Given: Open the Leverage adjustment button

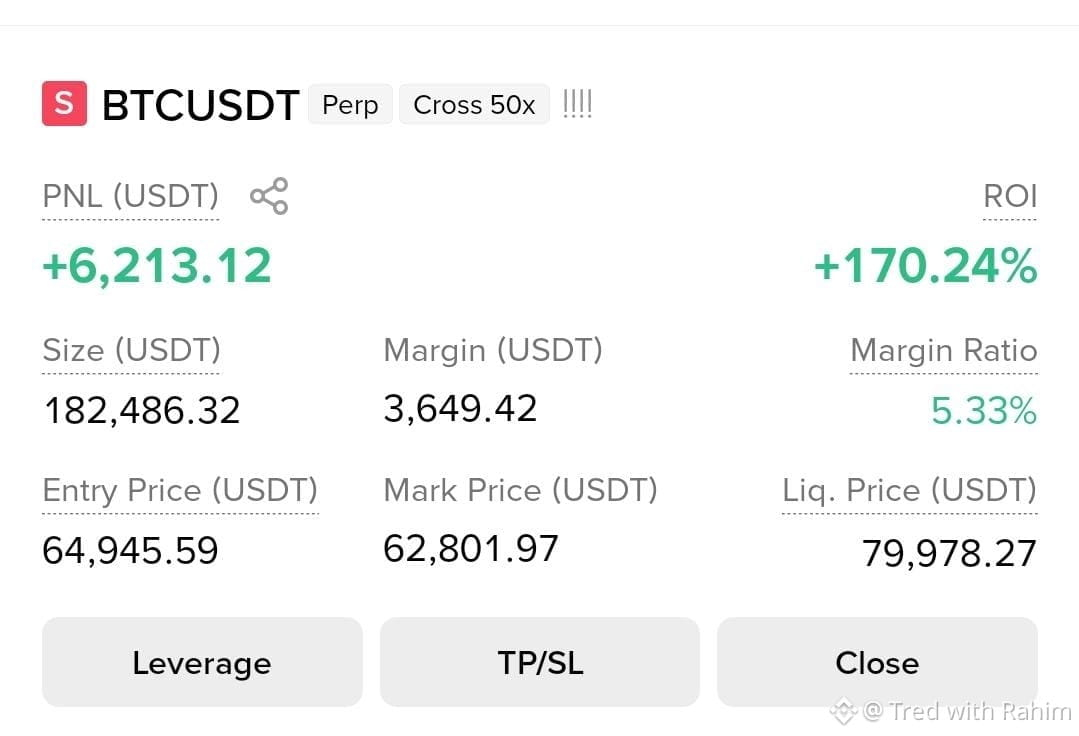Looking at the screenshot, I should click(202, 662).
